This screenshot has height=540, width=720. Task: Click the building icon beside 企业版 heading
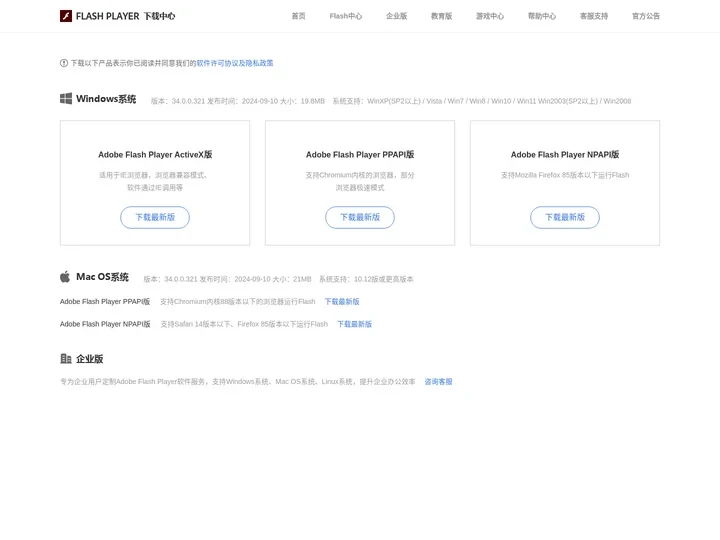coord(66,359)
